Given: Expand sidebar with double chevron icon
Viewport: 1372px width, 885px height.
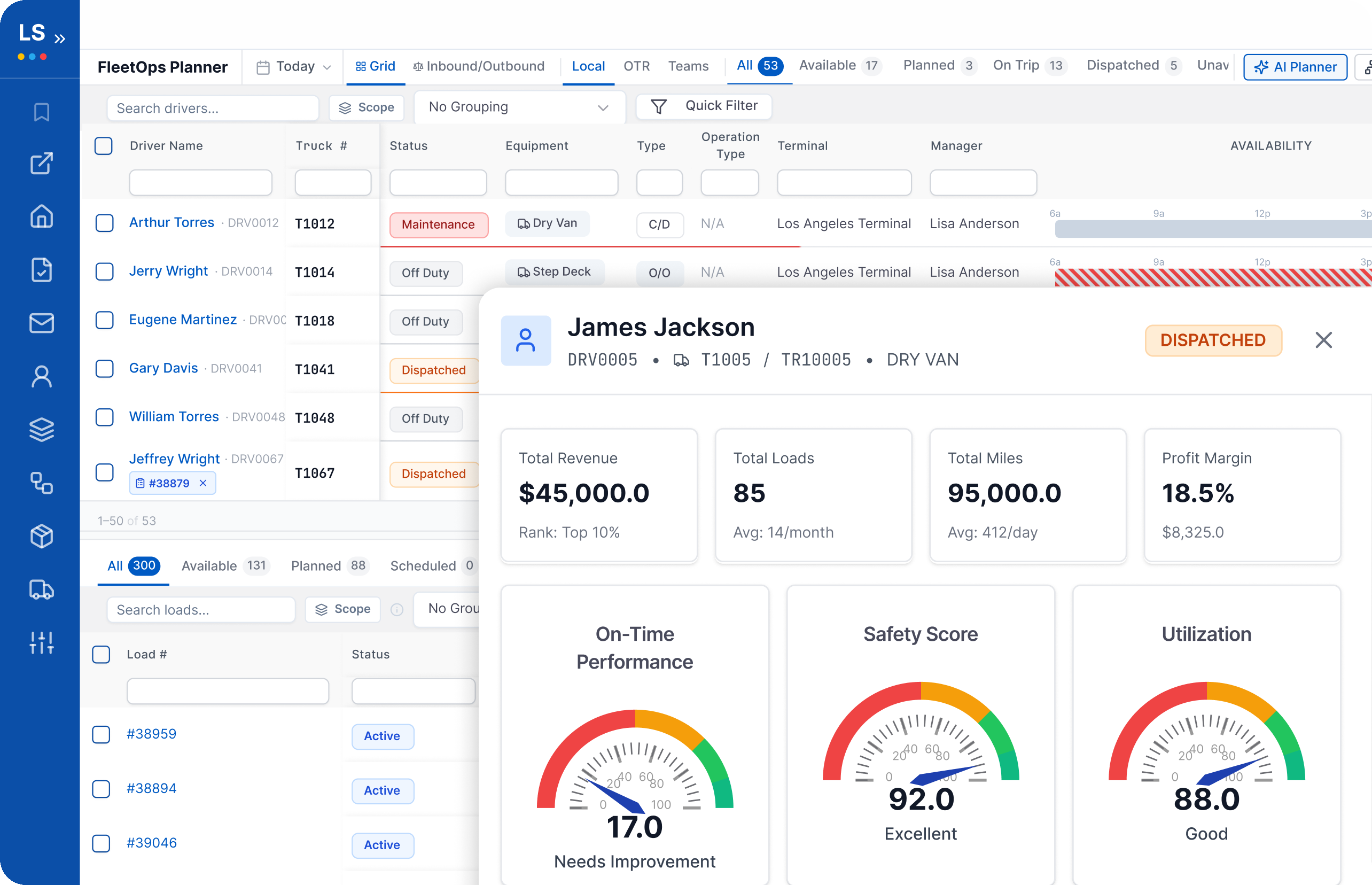Looking at the screenshot, I should 60,39.
